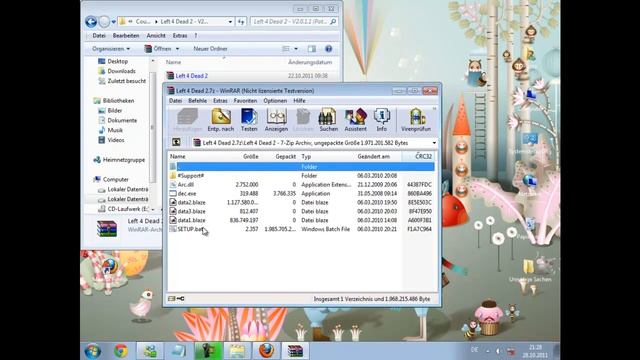Viewport: 640px width, 360px height.
Task: Select Bibliotheken in navigation pane
Action: tap(118, 101)
